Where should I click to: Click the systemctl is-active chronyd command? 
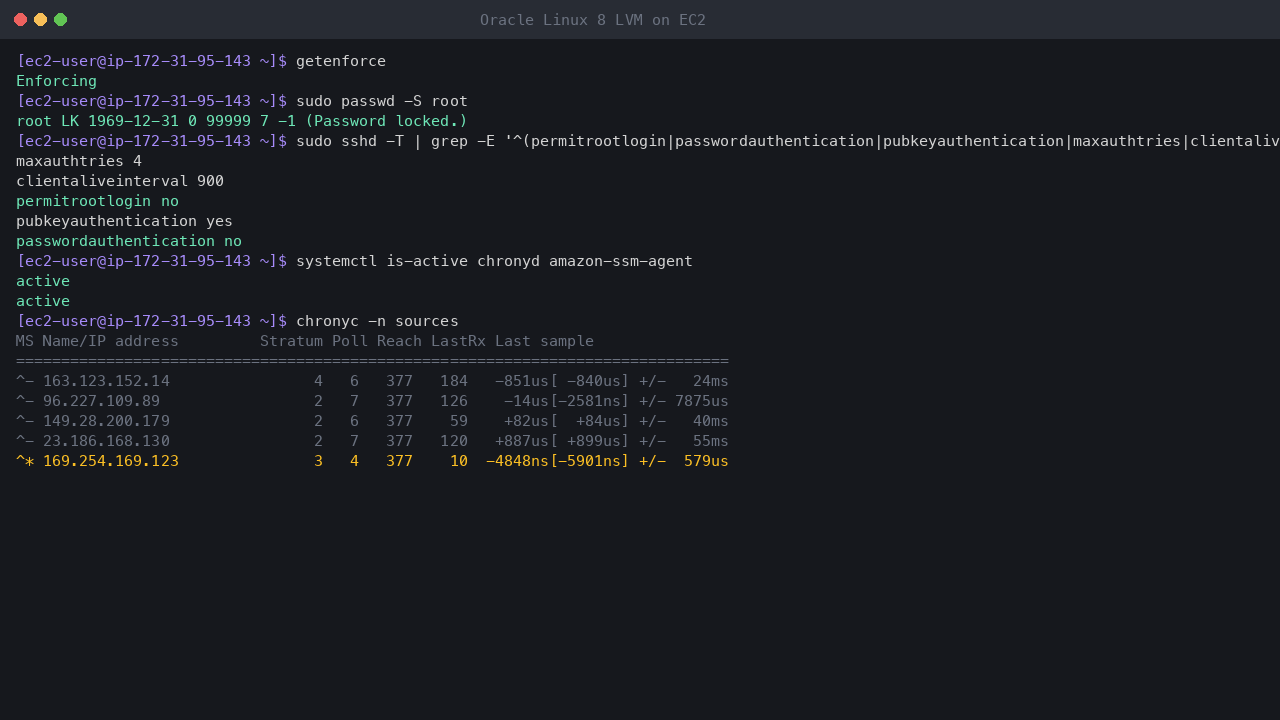pyautogui.click(x=494, y=261)
